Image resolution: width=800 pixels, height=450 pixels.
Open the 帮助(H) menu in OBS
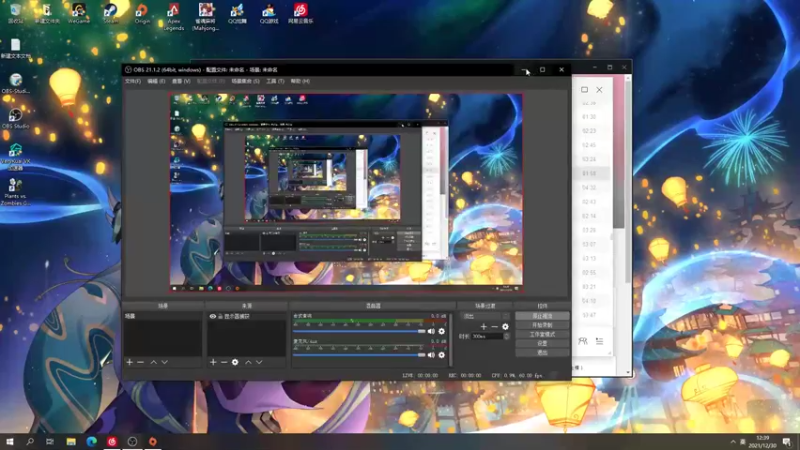point(300,81)
